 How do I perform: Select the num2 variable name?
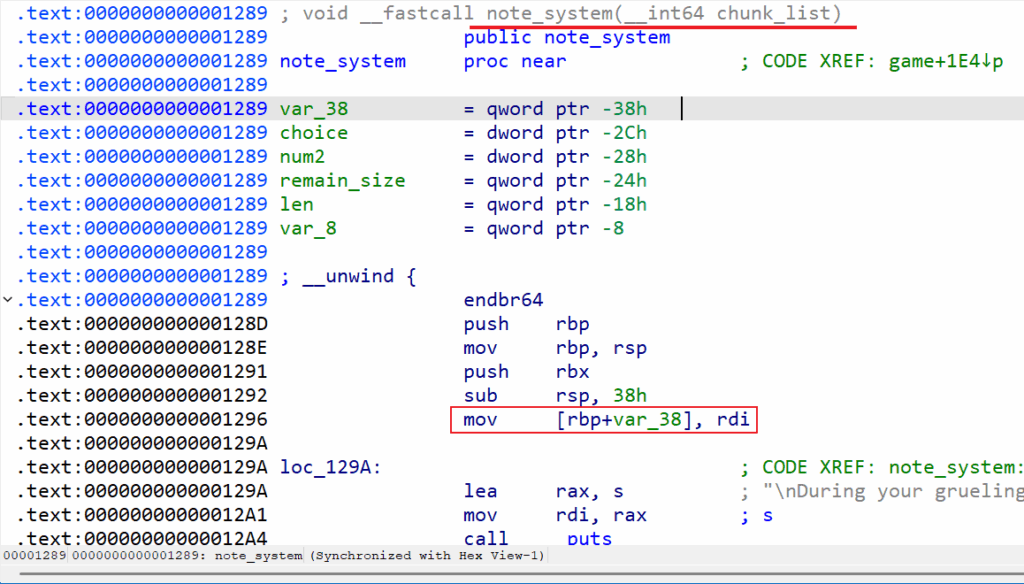tap(302, 157)
